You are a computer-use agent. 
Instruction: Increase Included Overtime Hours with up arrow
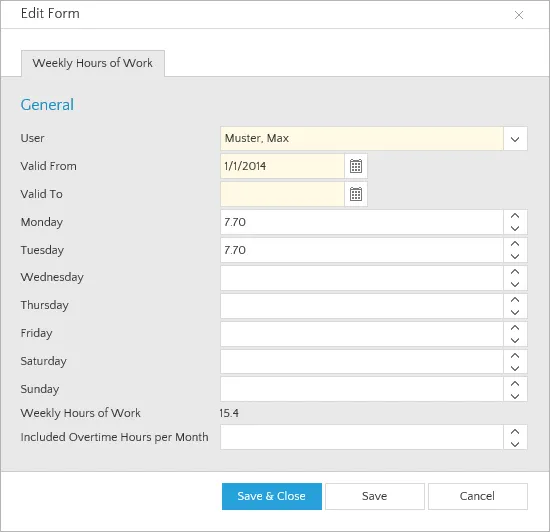(515, 432)
